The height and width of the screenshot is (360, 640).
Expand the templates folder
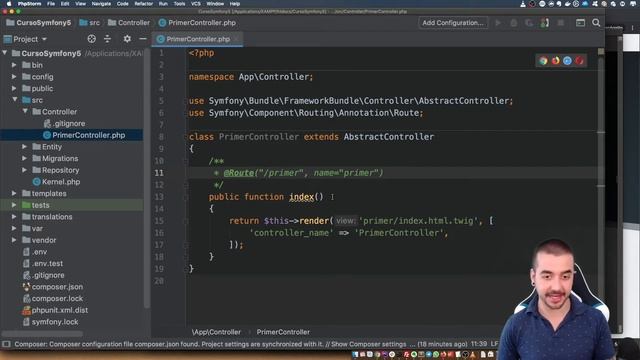click(14, 193)
